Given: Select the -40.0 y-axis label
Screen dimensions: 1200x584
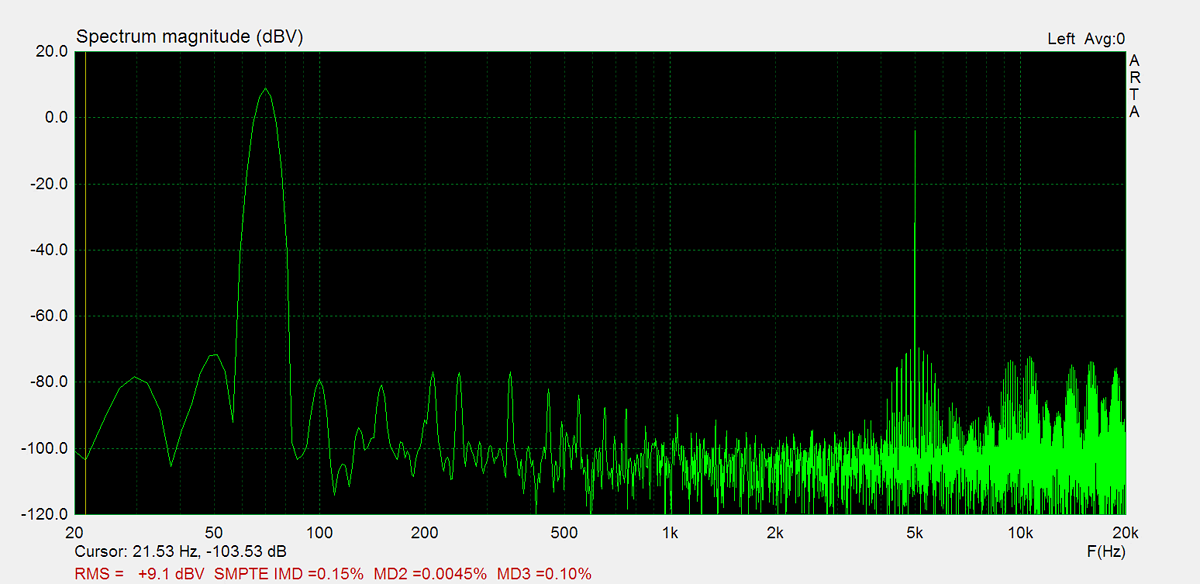Looking at the screenshot, I should (48, 250).
